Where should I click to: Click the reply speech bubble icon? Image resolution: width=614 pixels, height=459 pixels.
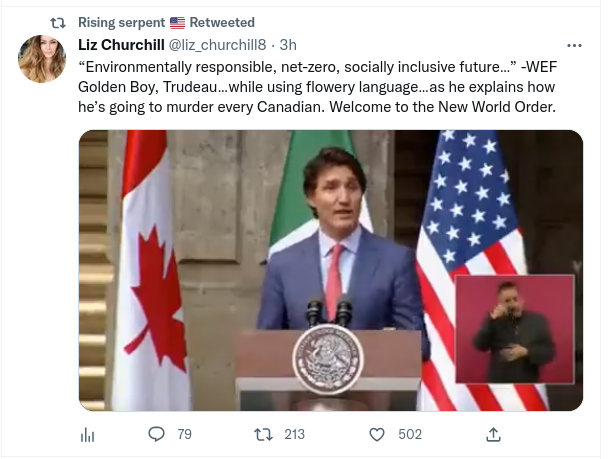tap(156, 434)
